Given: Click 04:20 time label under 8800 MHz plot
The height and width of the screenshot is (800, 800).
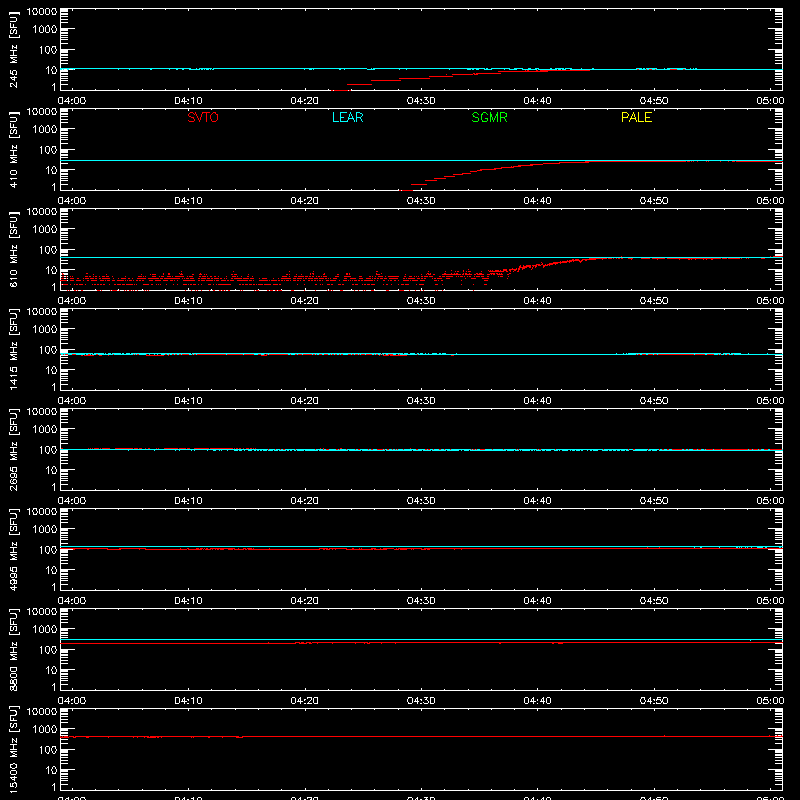Looking at the screenshot, I should [305, 701].
